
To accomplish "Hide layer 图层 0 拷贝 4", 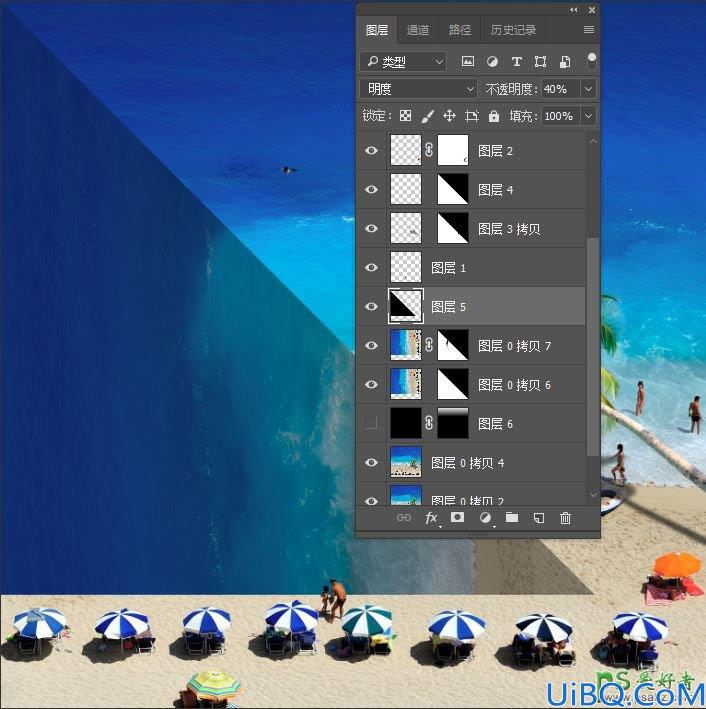I will point(371,463).
